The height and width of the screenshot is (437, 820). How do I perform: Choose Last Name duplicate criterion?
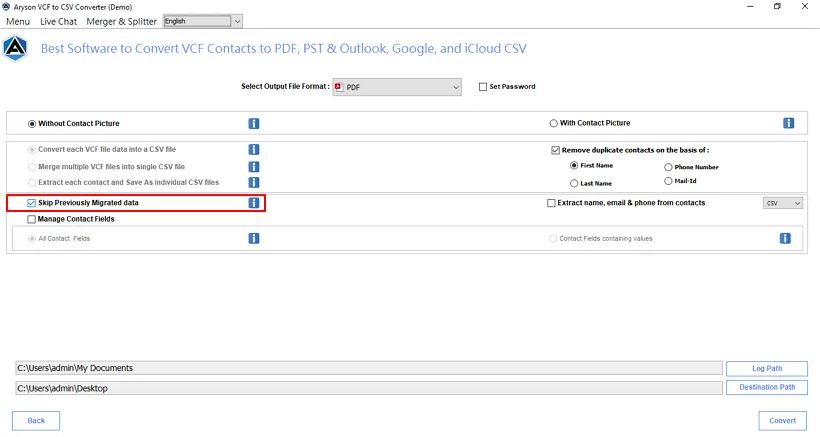[574, 183]
